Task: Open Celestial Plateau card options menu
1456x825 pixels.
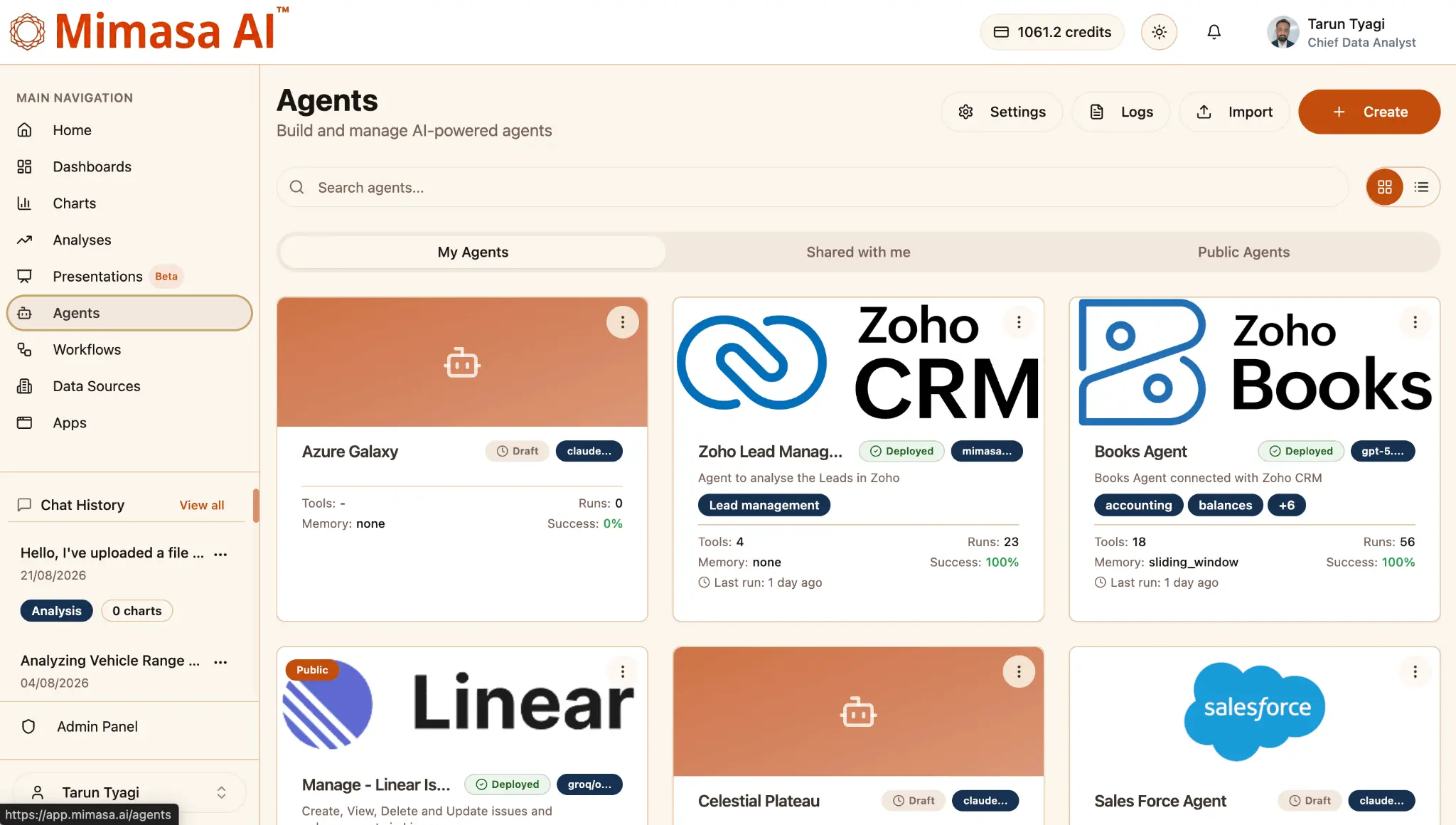Action: (1019, 671)
